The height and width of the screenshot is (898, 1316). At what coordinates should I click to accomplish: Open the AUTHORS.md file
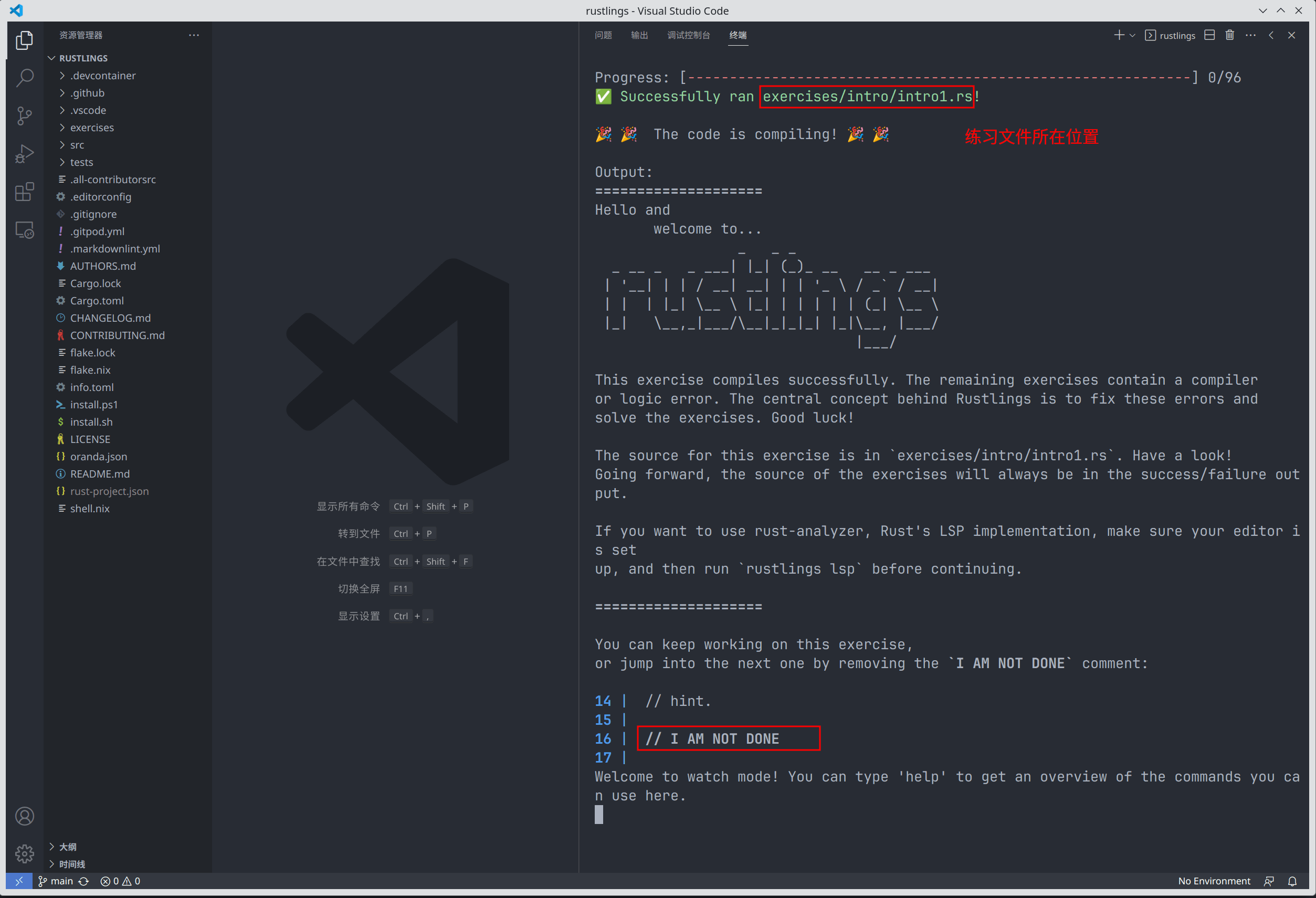pos(128,266)
